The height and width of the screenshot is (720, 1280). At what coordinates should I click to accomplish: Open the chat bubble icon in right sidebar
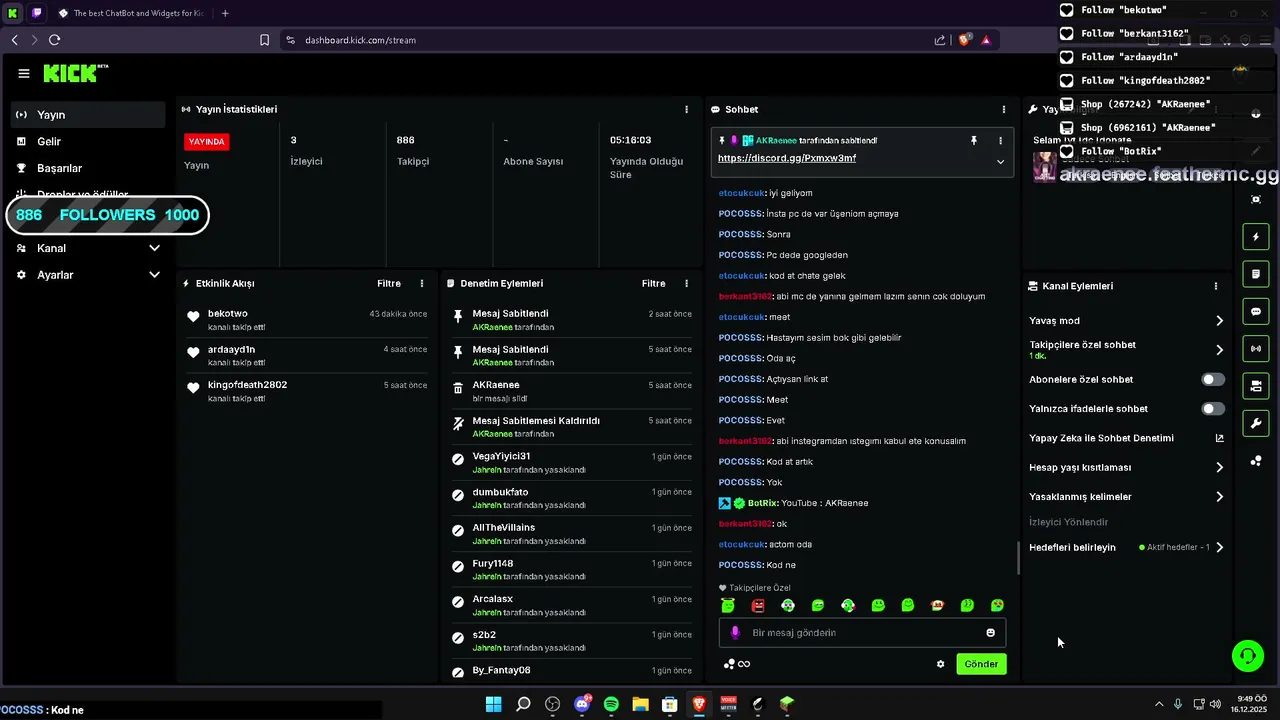click(1256, 311)
